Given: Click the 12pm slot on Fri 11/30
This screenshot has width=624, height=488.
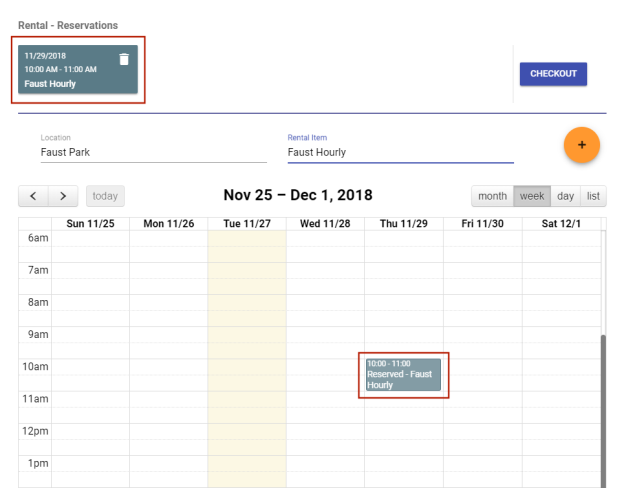Looking at the screenshot, I should point(482,431).
